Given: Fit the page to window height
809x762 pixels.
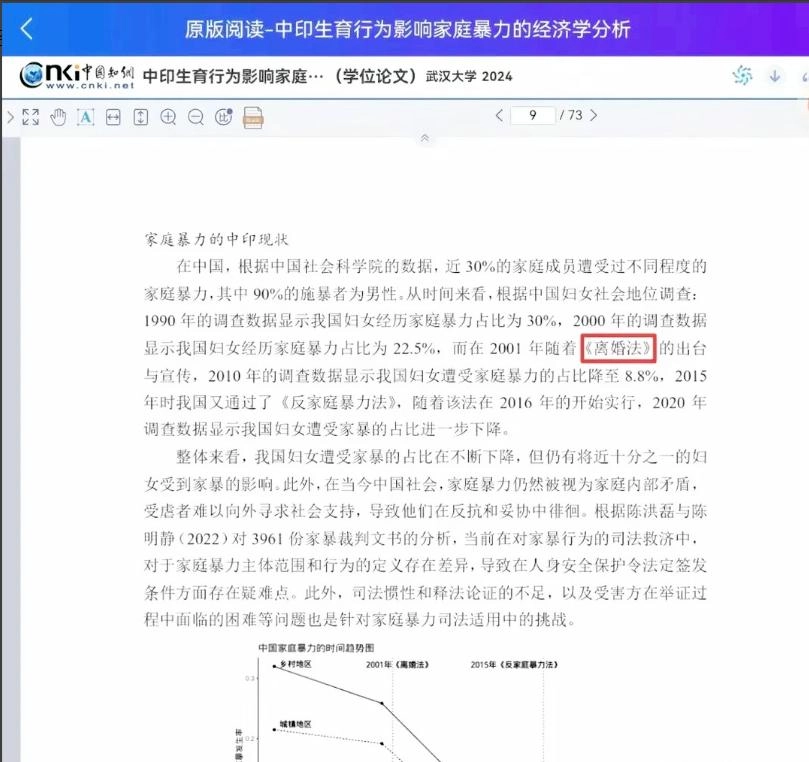Looking at the screenshot, I should click(140, 117).
